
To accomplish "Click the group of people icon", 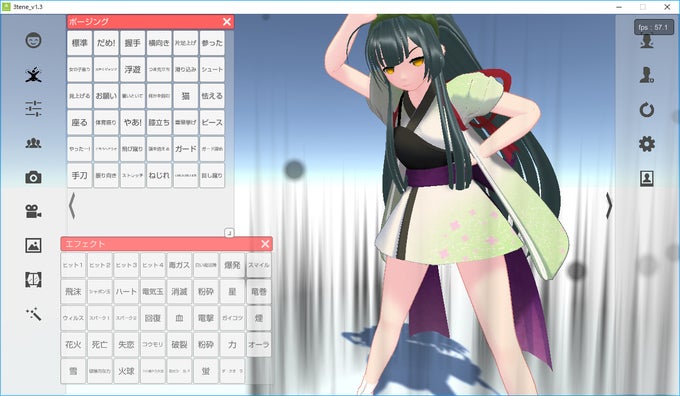I will tap(33, 143).
